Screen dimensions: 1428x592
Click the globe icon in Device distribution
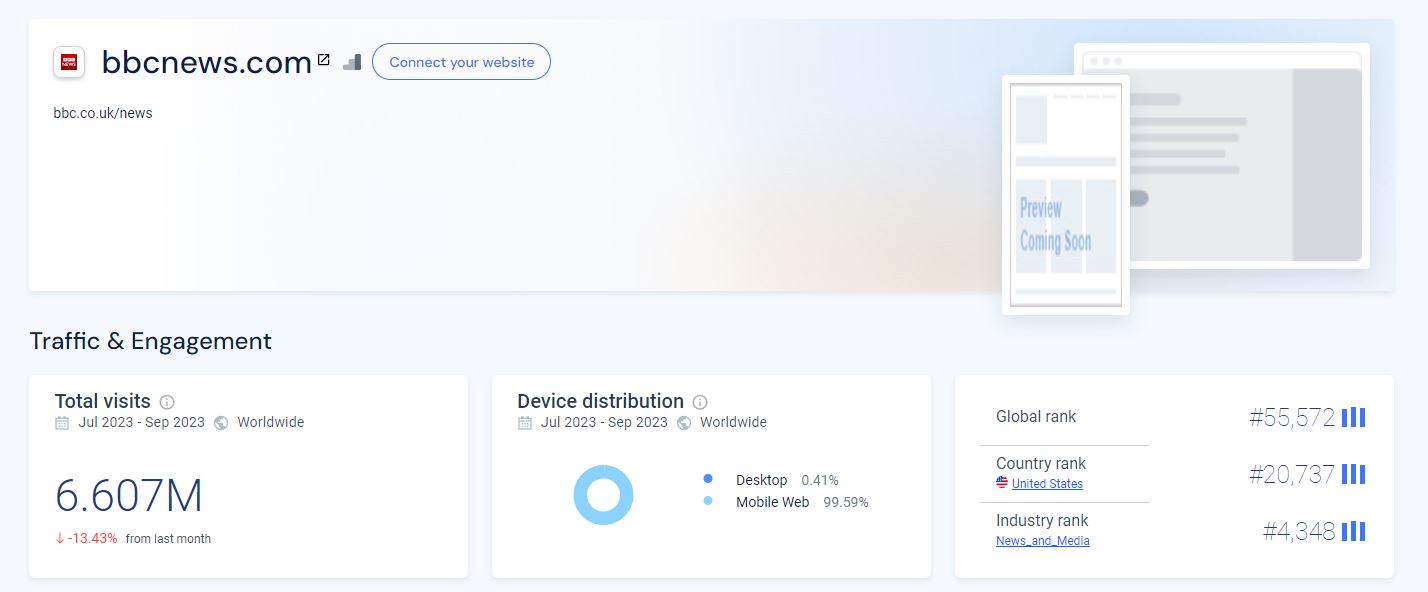pos(684,423)
